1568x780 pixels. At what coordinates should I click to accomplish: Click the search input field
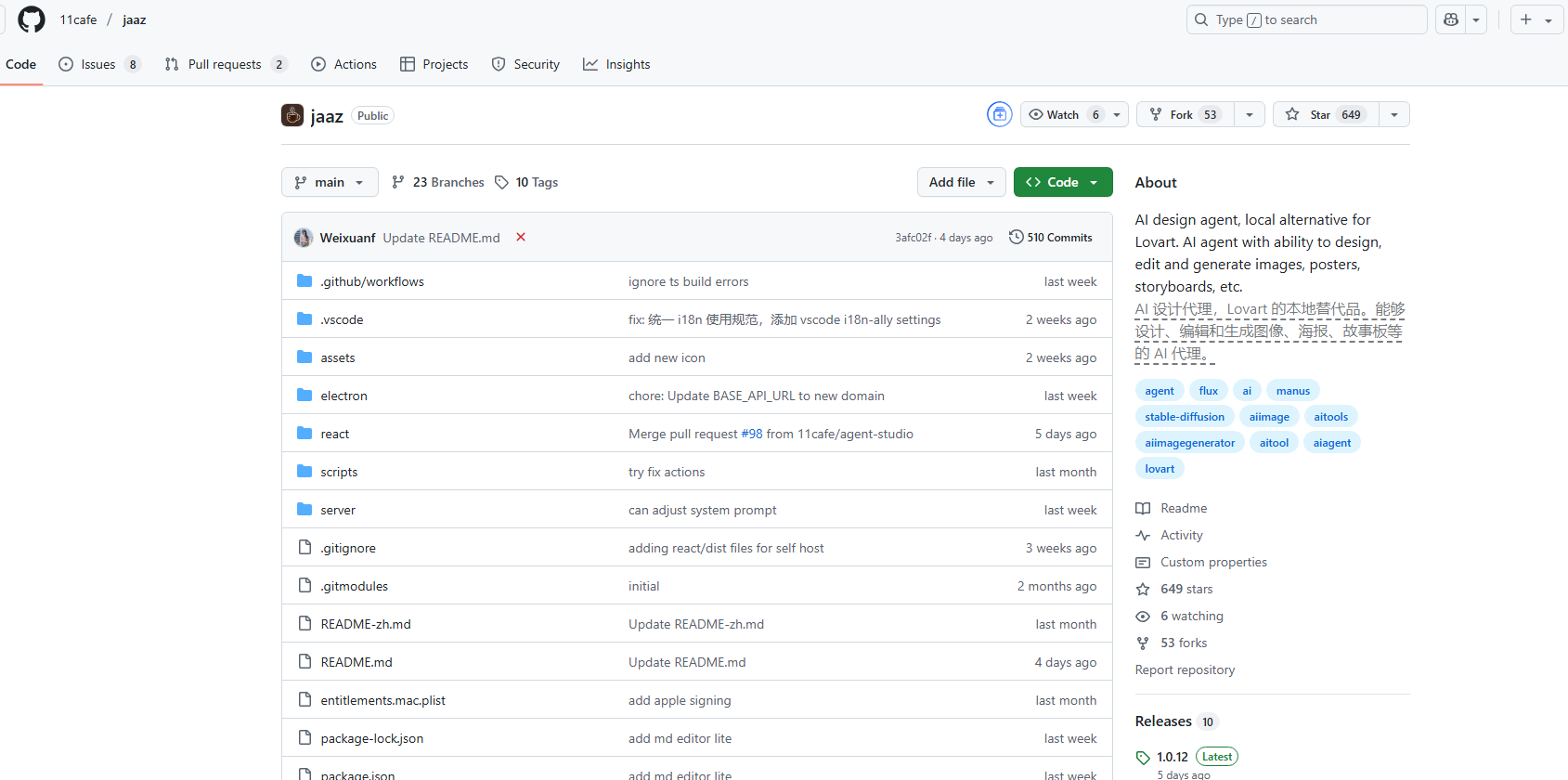pyautogui.click(x=1306, y=19)
